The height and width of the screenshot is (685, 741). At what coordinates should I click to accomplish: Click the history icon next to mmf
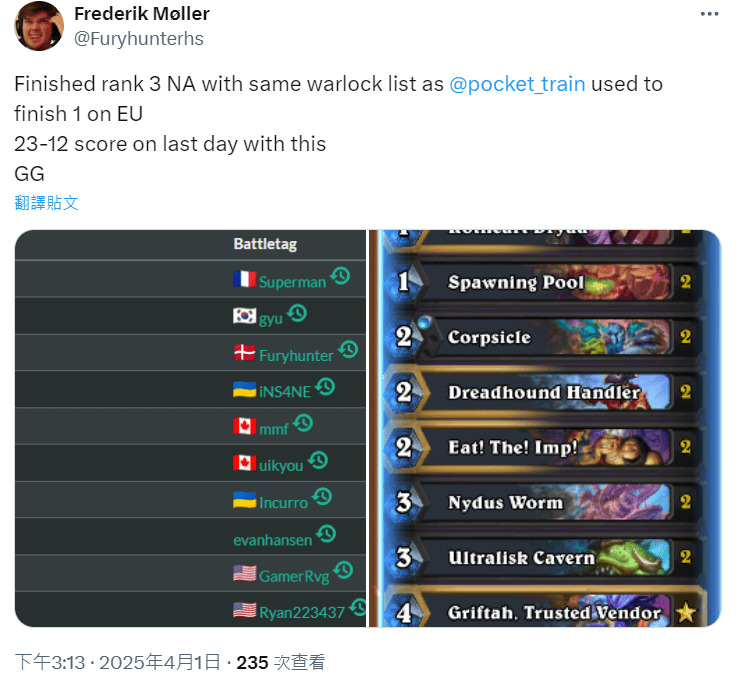[x=302, y=424]
